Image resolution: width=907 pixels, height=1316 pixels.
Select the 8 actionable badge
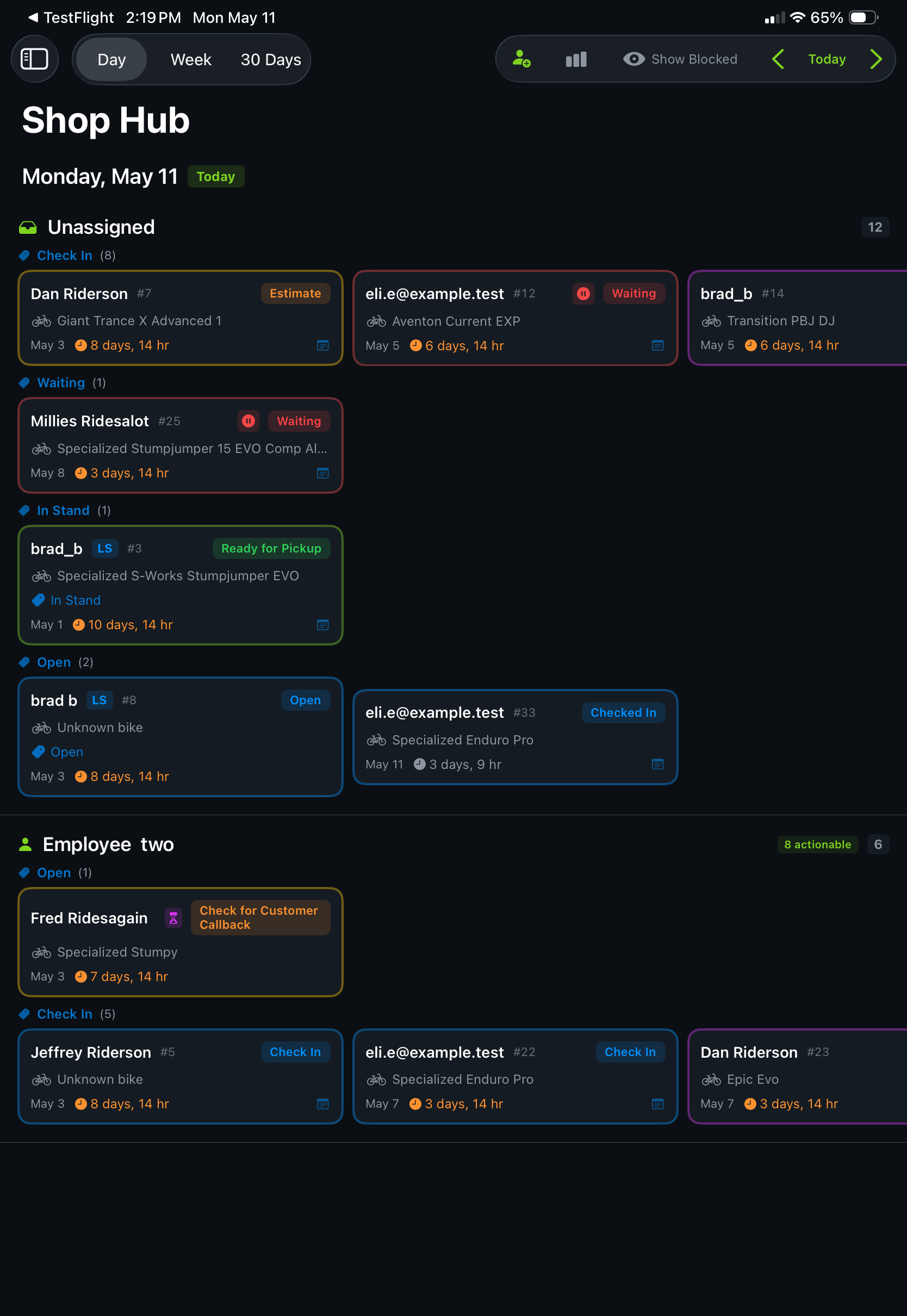coord(817,845)
